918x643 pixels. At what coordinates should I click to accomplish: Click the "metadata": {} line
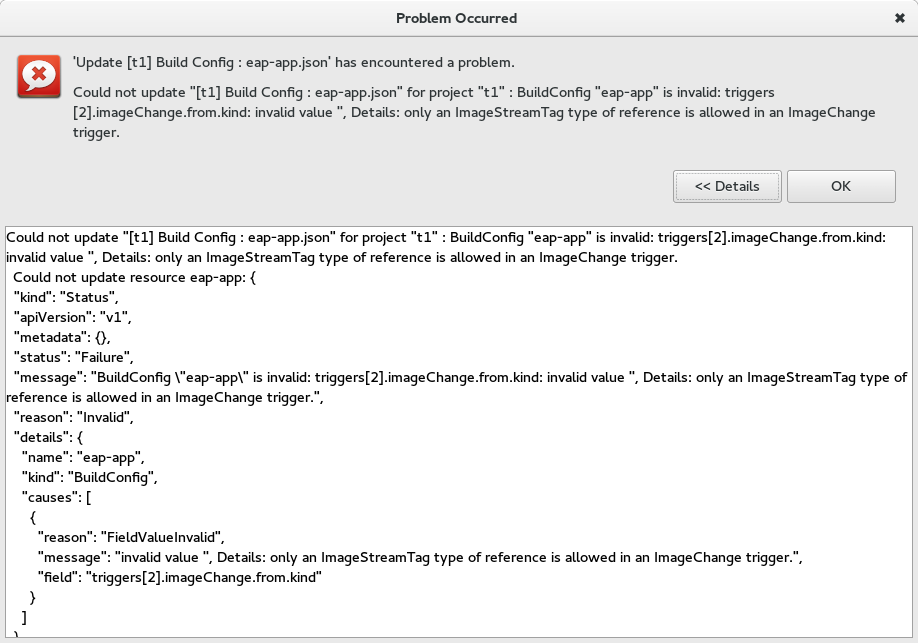coord(62,336)
